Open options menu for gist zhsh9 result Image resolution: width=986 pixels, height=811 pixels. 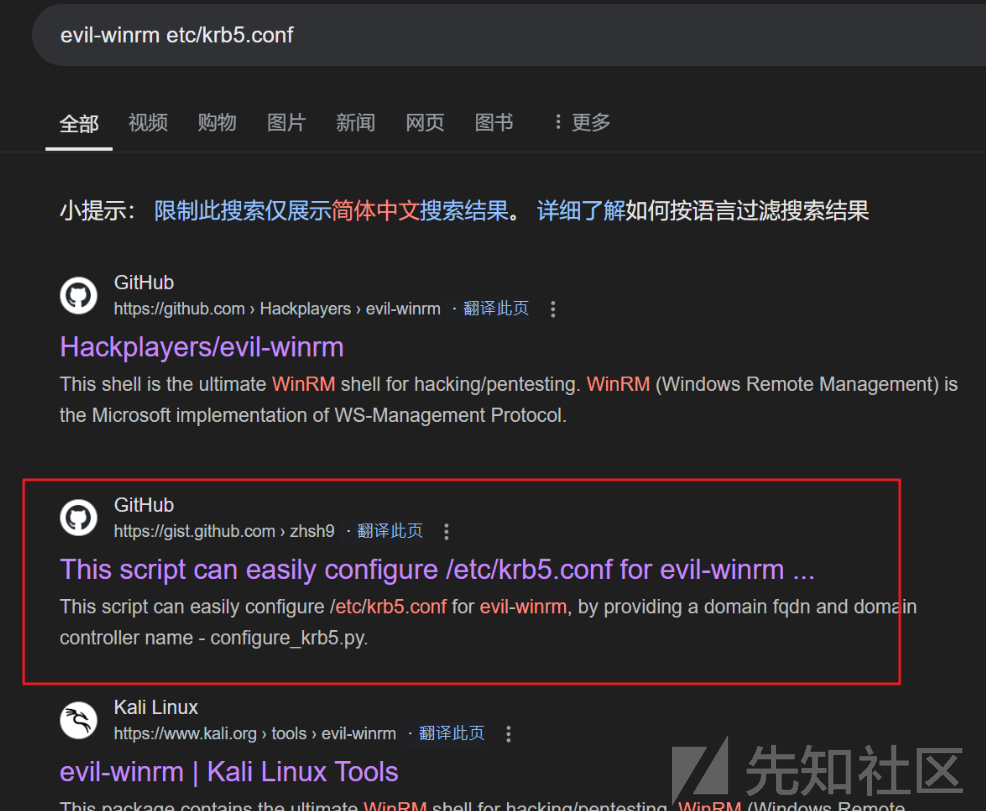[x=446, y=531]
